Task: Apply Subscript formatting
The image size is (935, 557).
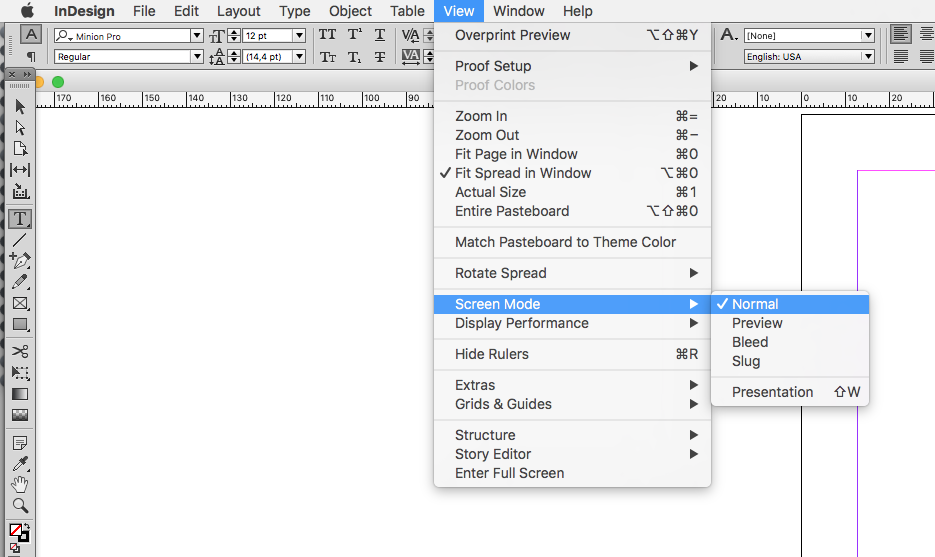Action: pyautogui.click(x=355, y=57)
